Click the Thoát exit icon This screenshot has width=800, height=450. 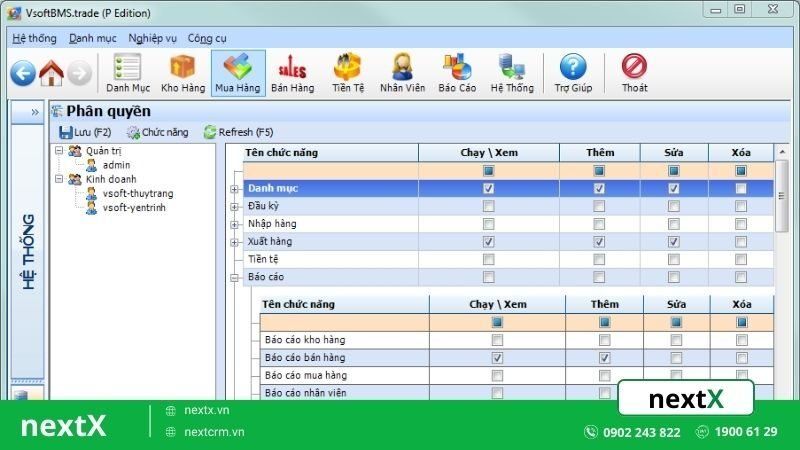(x=634, y=73)
